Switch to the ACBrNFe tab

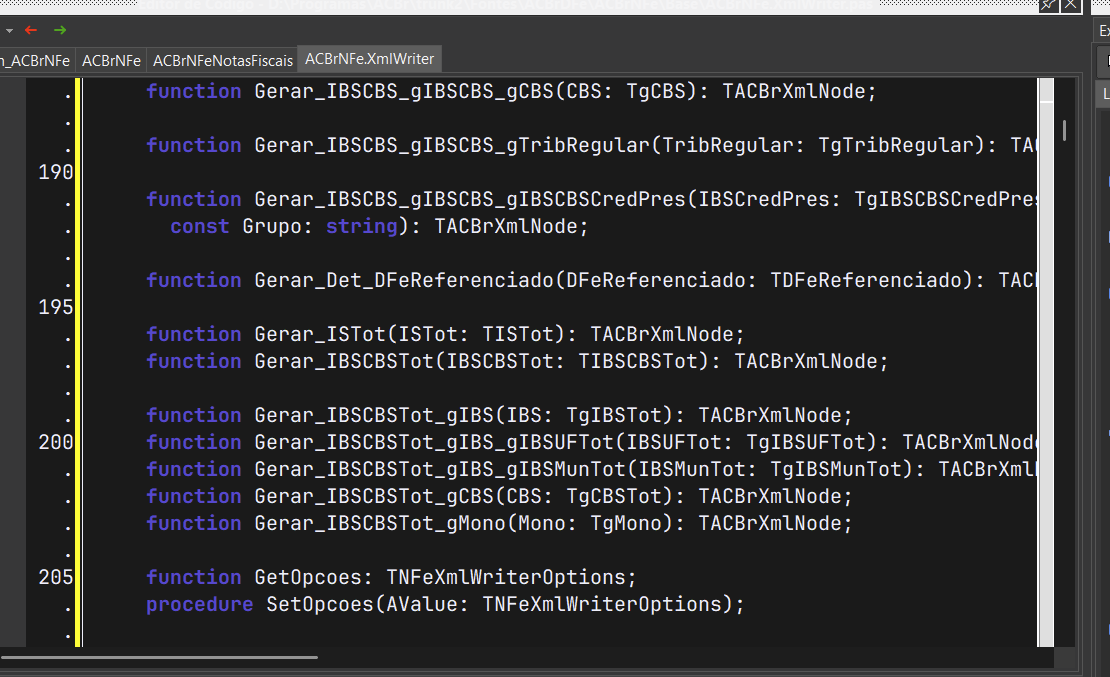tap(111, 61)
